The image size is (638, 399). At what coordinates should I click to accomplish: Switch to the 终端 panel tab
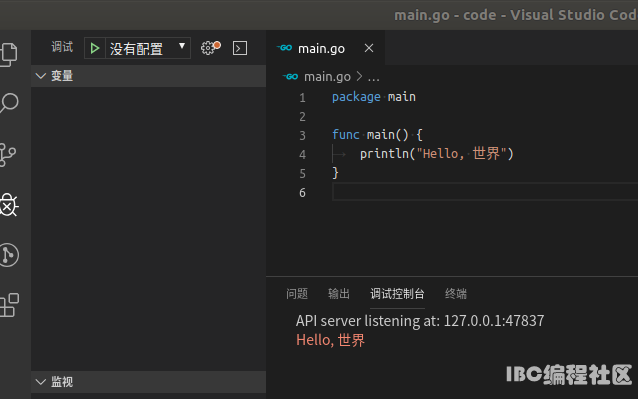[x=456, y=294]
